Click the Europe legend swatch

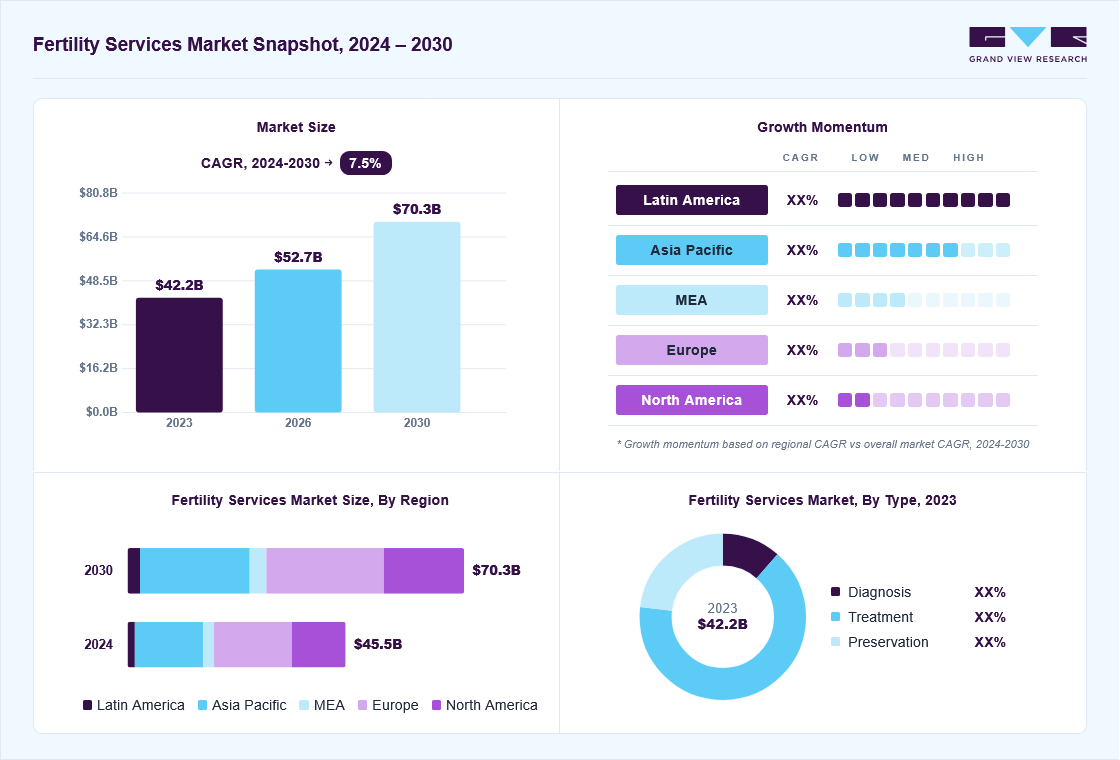pyautogui.click(x=363, y=705)
